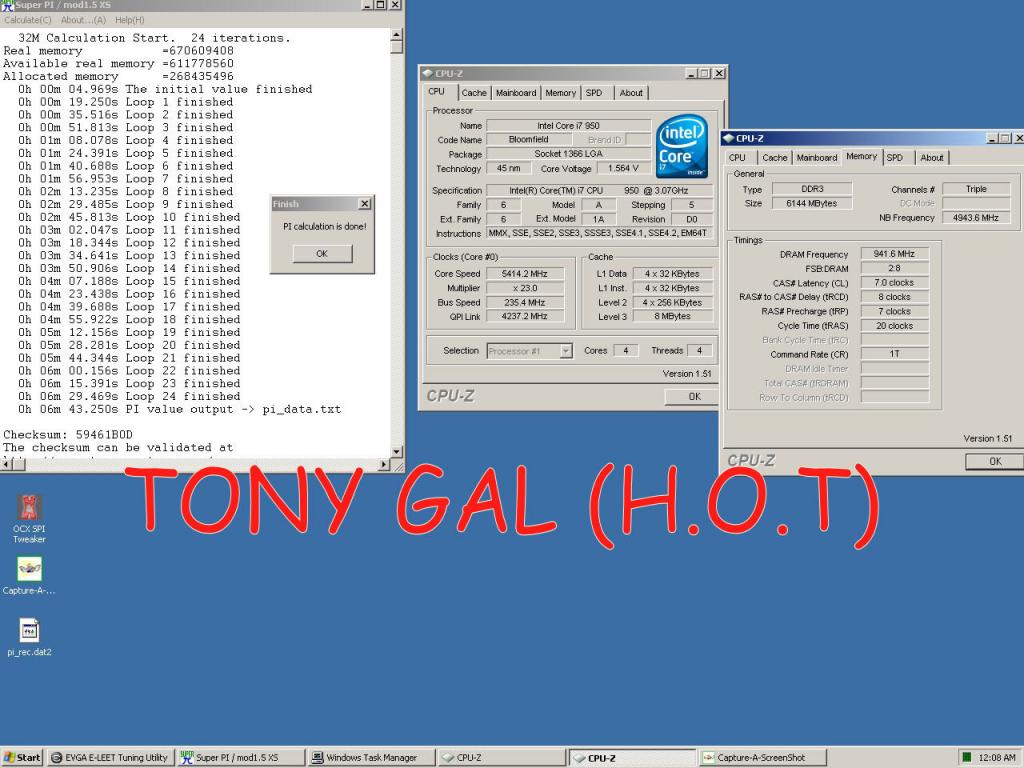Switch to Mainboard tab in back CPU-Z window
Image resolution: width=1024 pixels, height=768 pixels.
click(516, 93)
